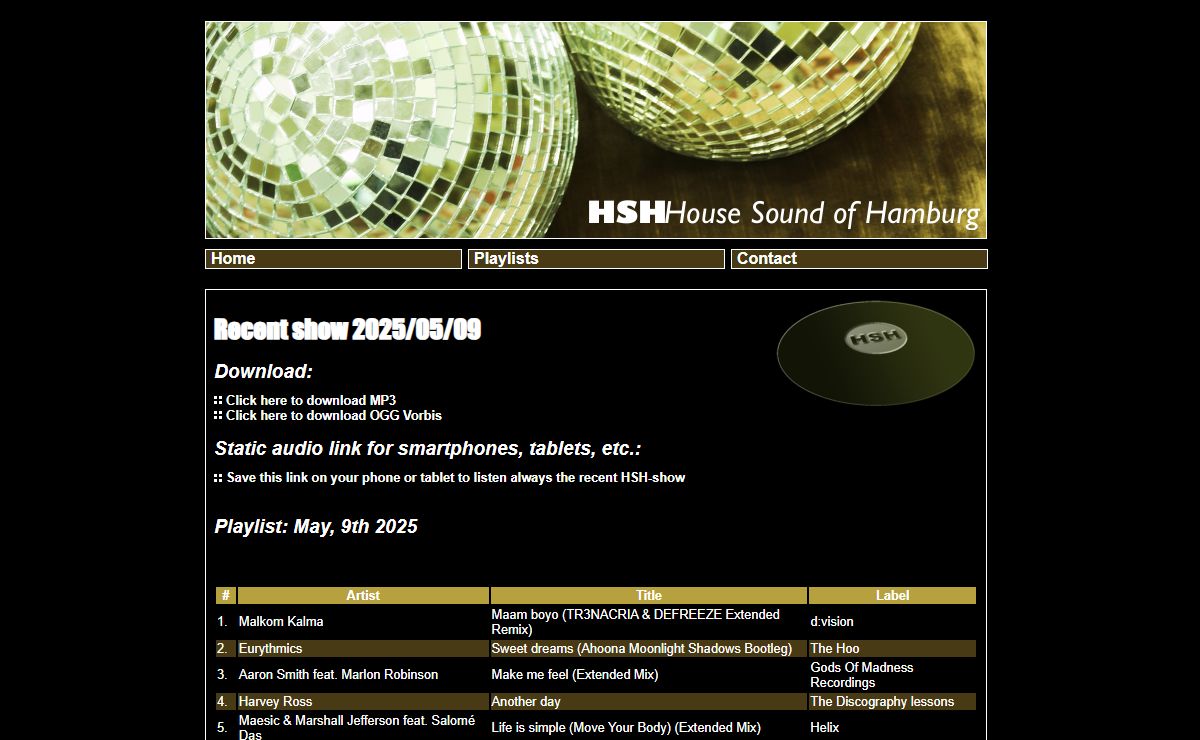The height and width of the screenshot is (740, 1200).
Task: Select label The Hoo
Action: [x=835, y=649]
